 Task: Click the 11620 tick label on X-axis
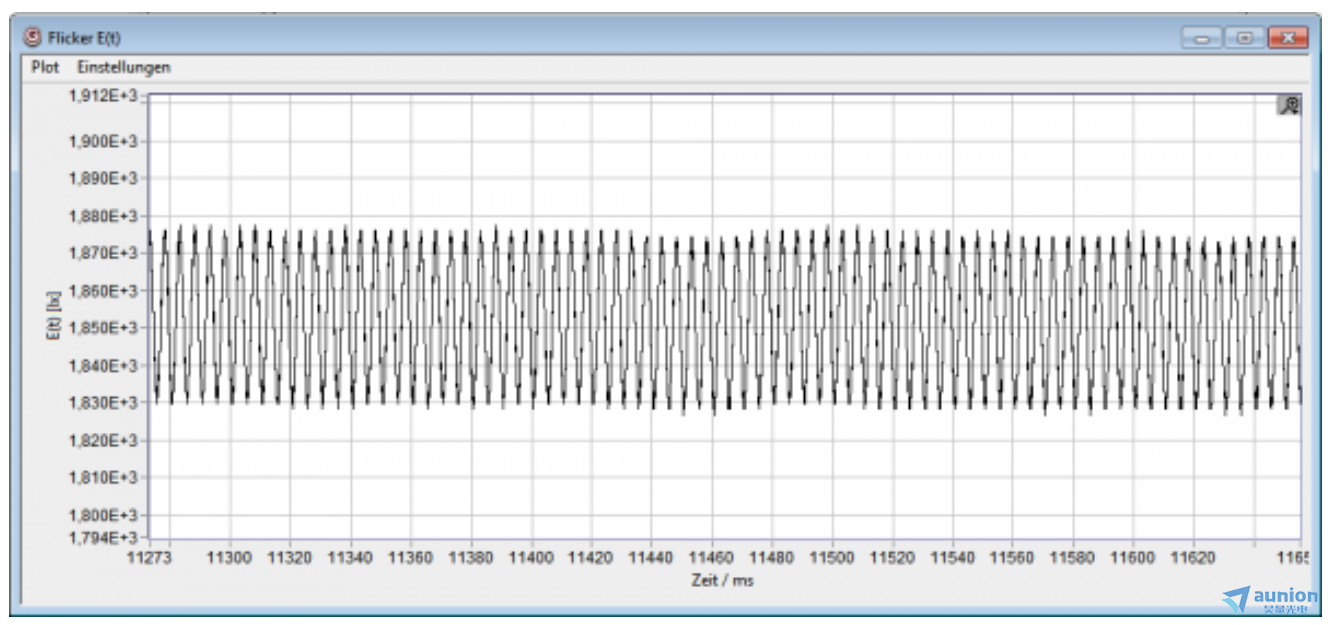1193,557
